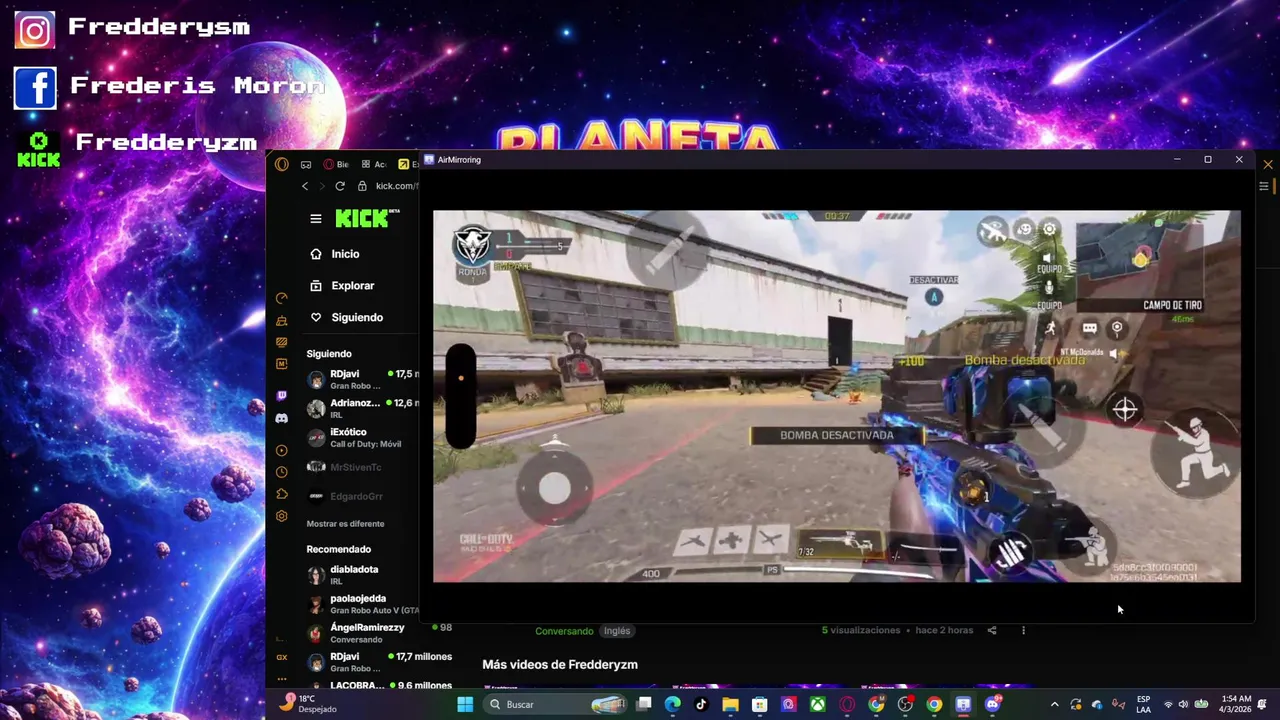Open Xbox app from the taskbar
Viewport: 1280px width, 720px height.
point(817,704)
